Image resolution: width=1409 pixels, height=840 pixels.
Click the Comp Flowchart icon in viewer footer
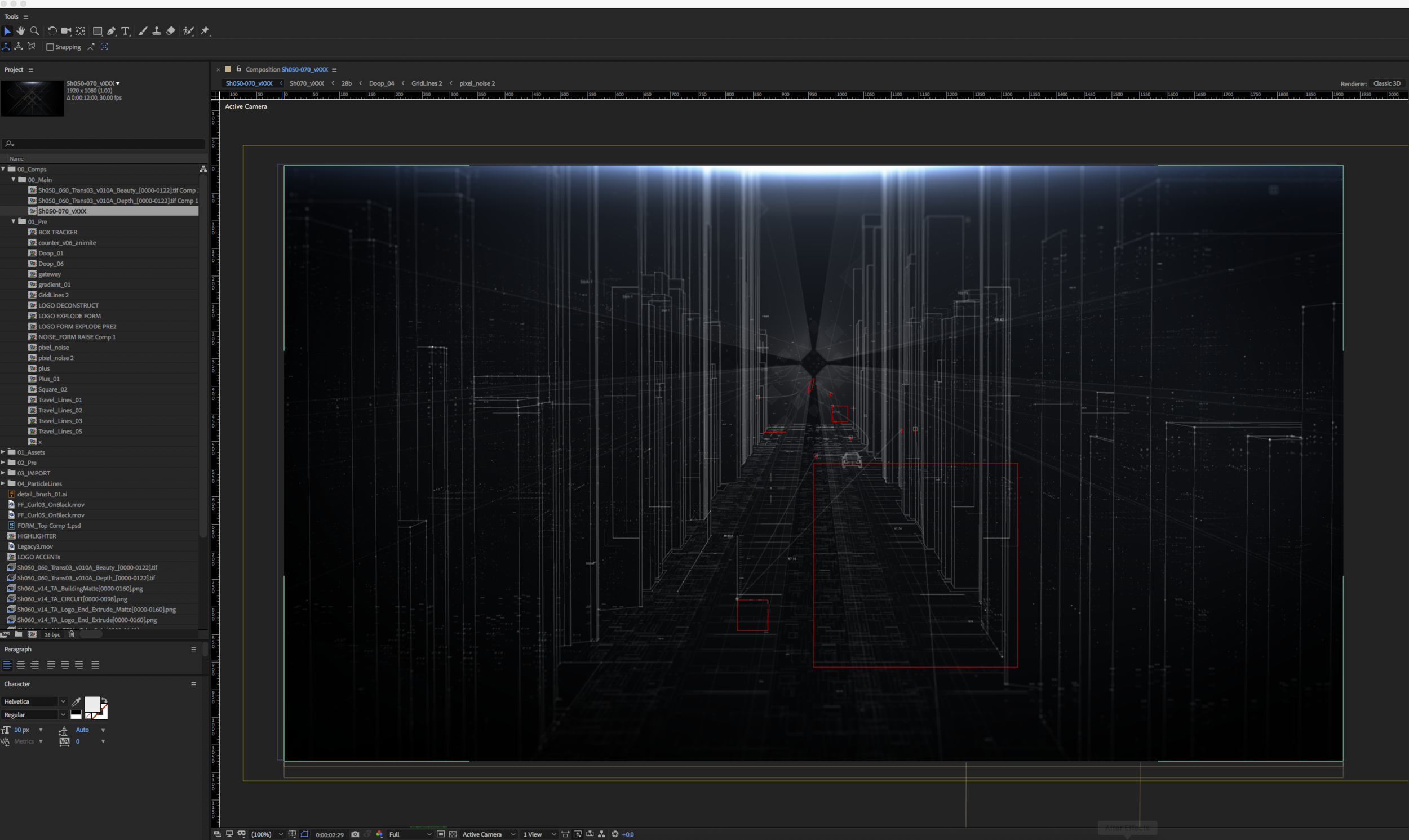pyautogui.click(x=602, y=834)
